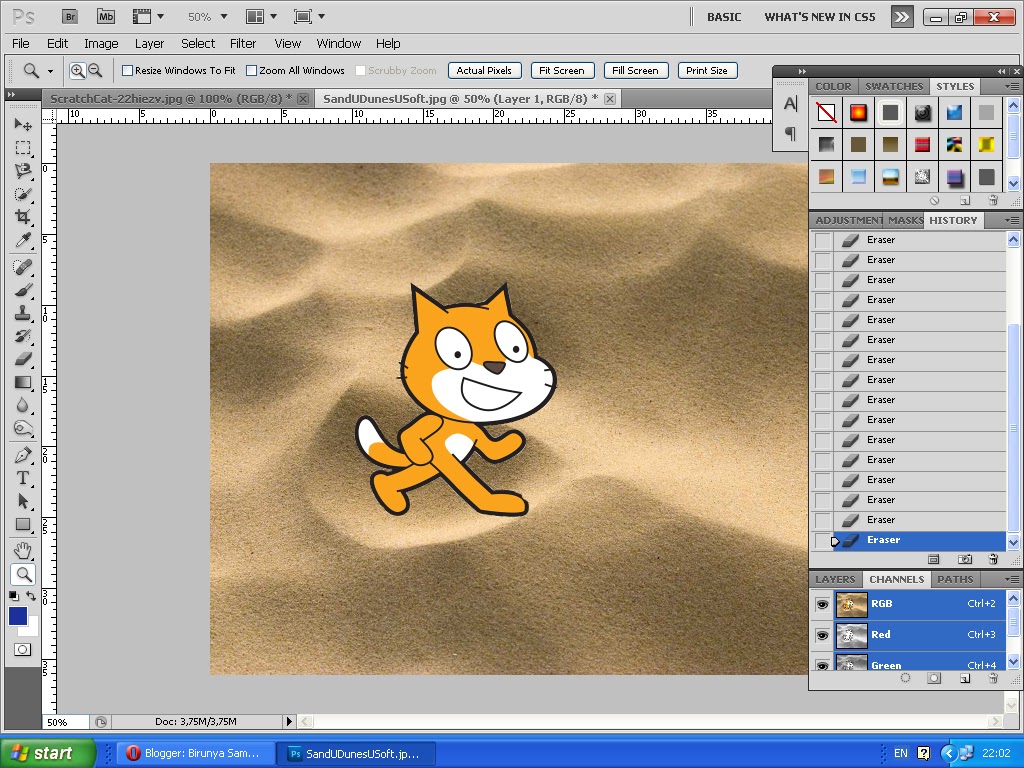Select the Eraser tool in toolbox
Image resolution: width=1024 pixels, height=768 pixels.
click(x=23, y=359)
